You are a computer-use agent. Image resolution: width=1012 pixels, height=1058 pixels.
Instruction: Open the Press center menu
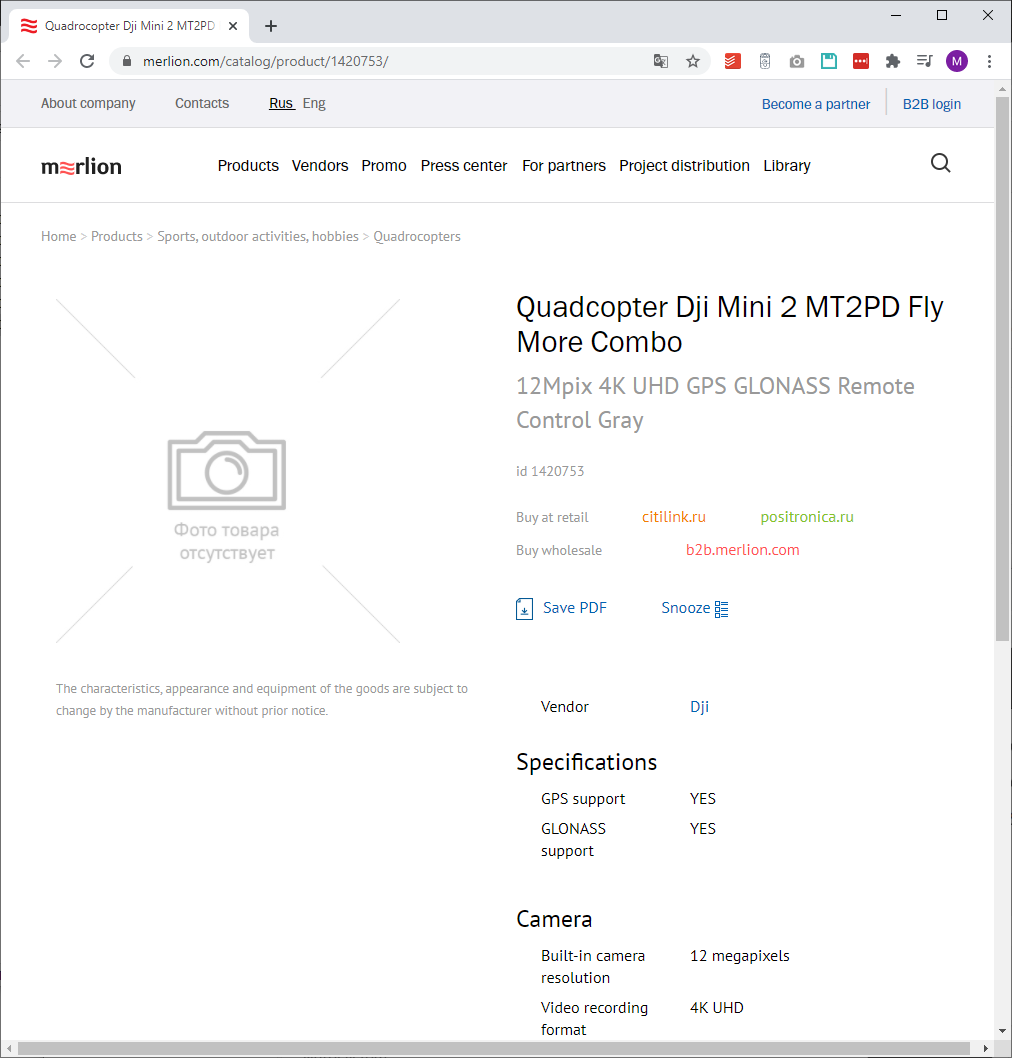463,166
